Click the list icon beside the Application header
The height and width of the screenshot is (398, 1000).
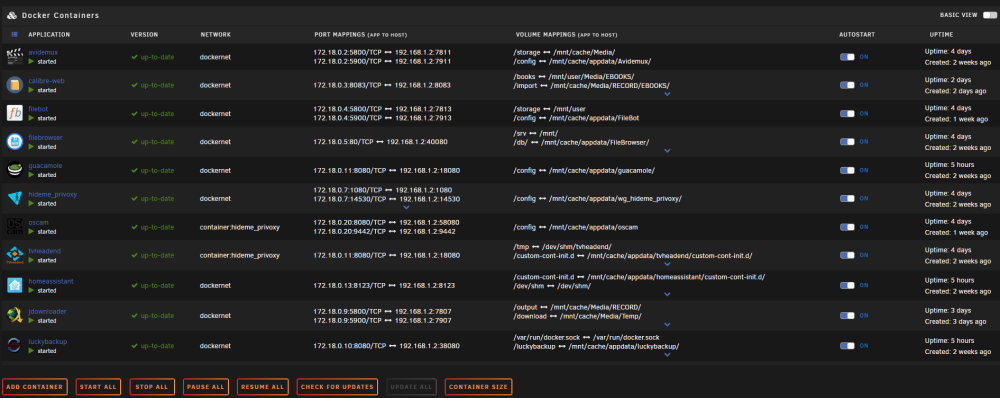(15, 34)
